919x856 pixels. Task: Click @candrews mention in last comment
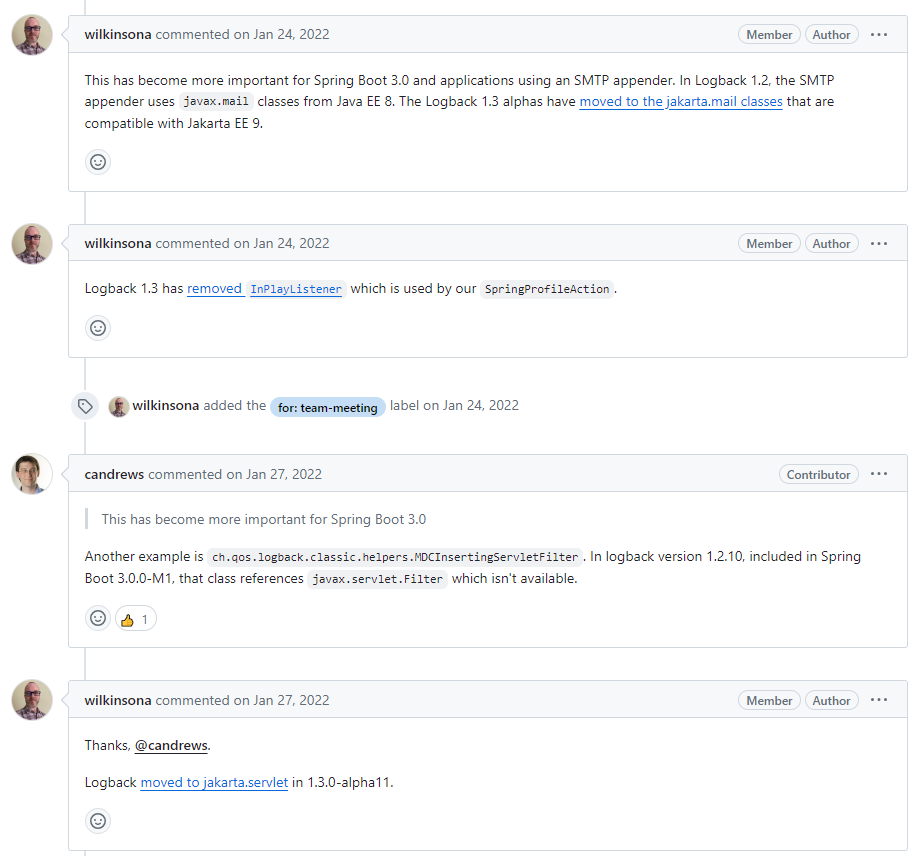pos(171,745)
